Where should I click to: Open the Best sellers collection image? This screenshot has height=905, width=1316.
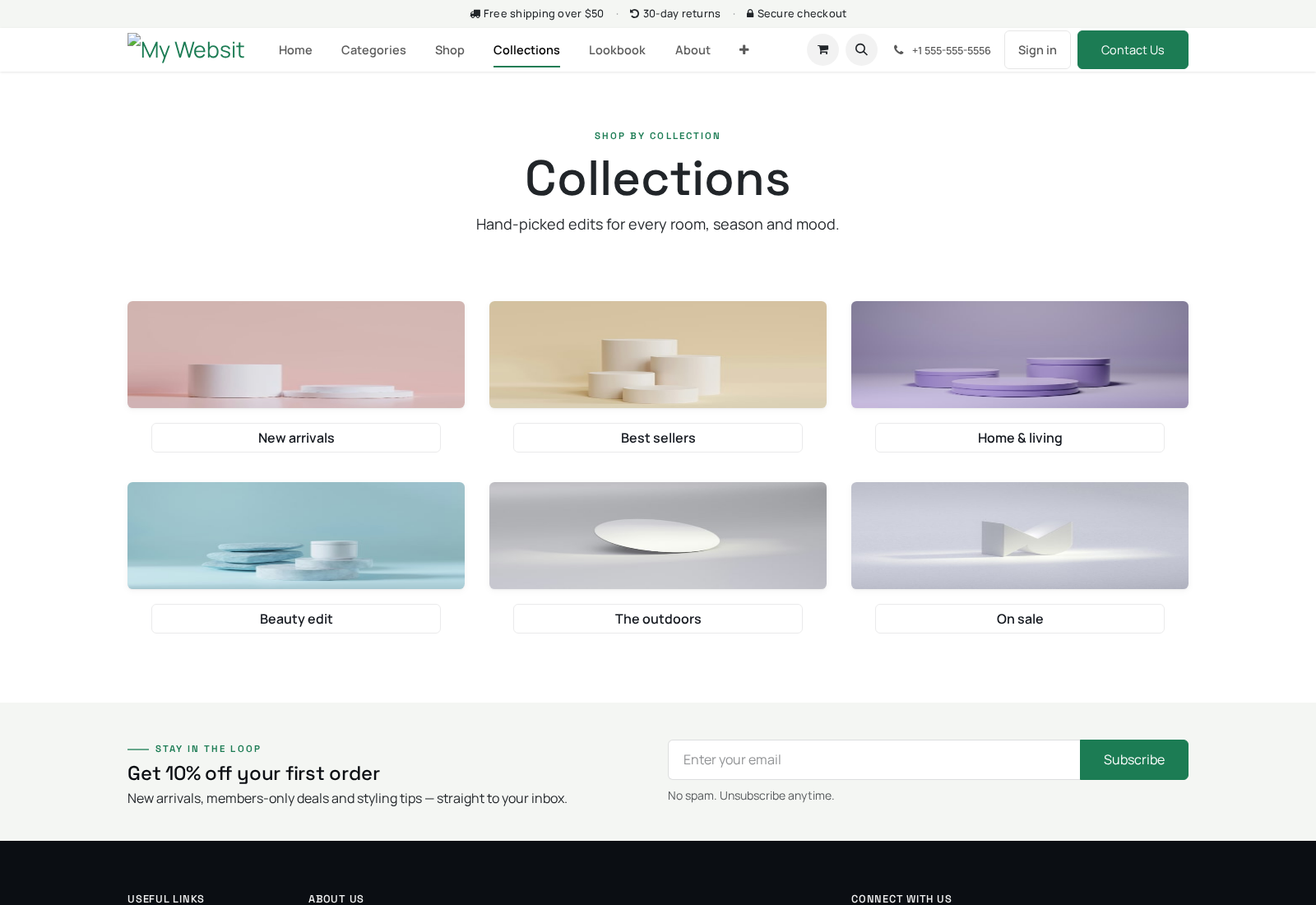coord(658,355)
